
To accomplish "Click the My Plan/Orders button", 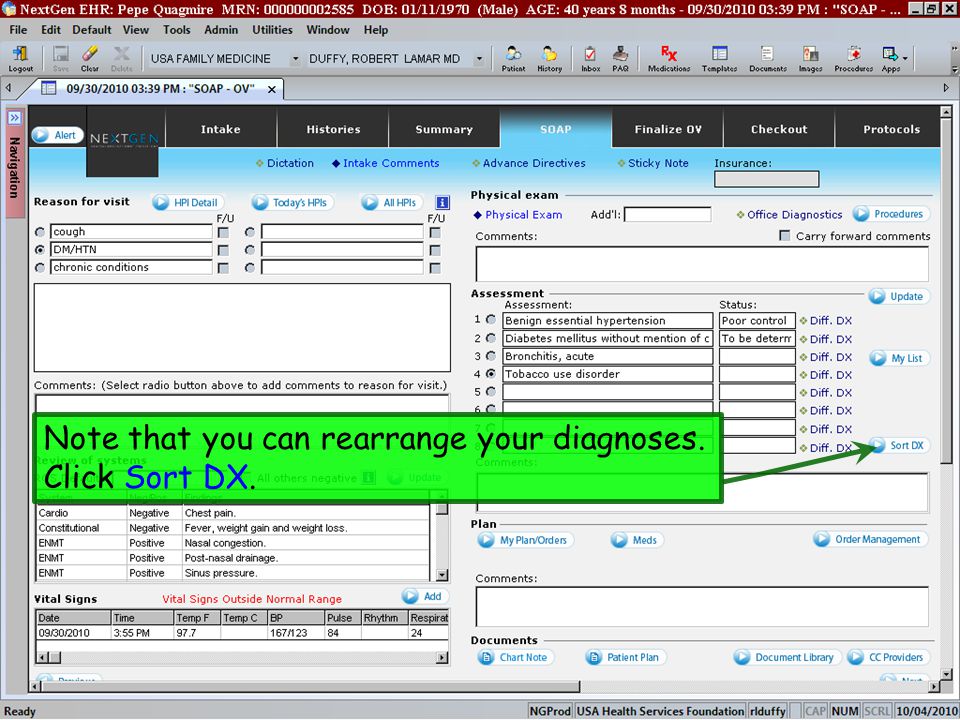I will tap(525, 540).
